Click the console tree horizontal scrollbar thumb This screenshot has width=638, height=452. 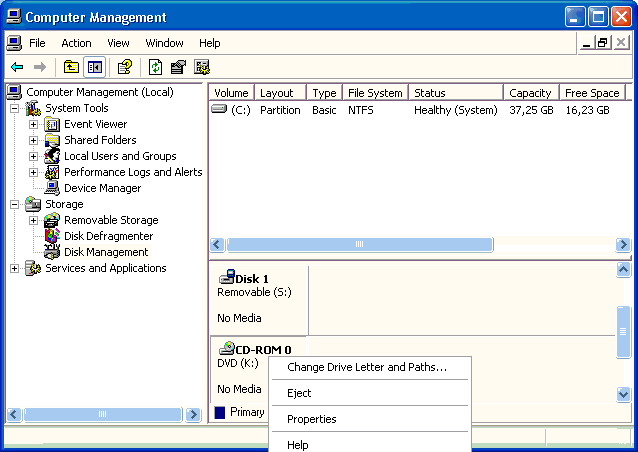coord(103,415)
